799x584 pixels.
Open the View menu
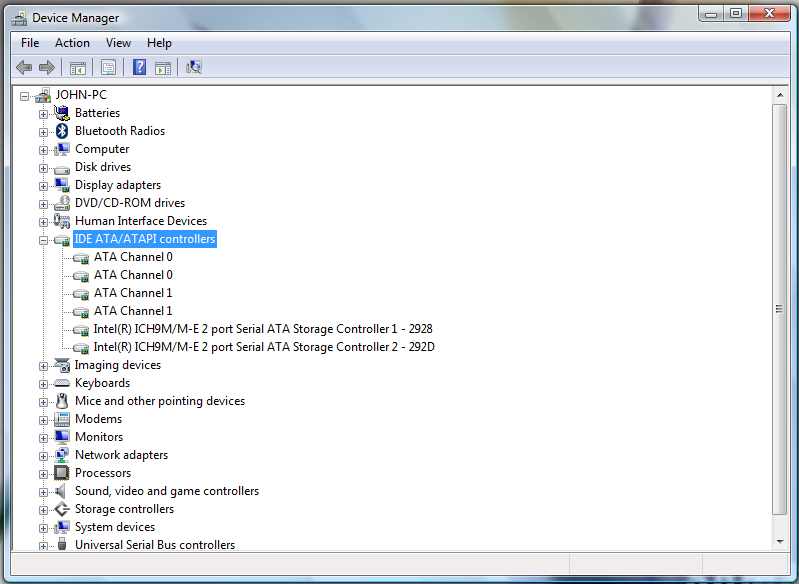click(x=118, y=43)
